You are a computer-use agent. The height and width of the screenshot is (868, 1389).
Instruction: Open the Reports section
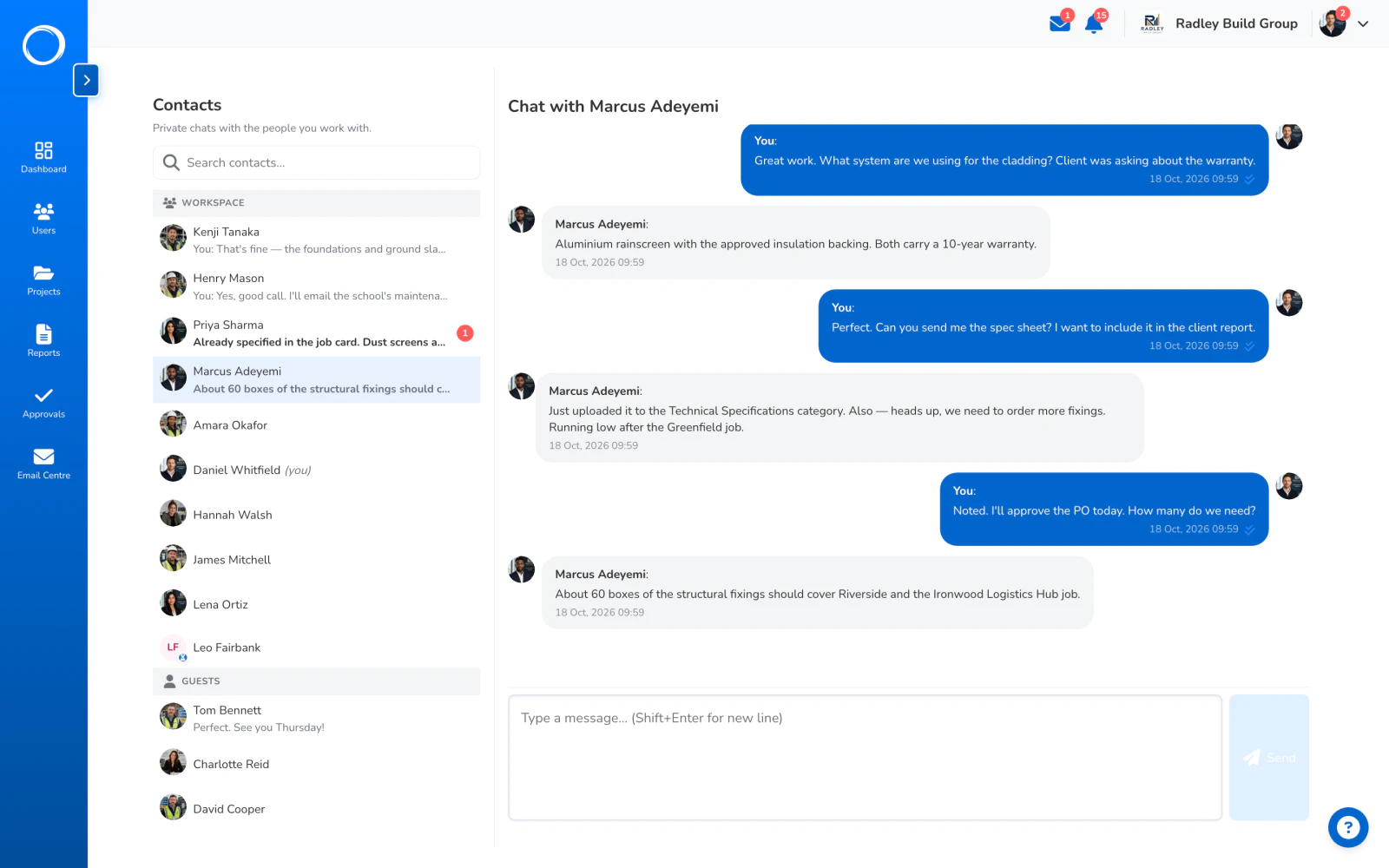point(43,341)
